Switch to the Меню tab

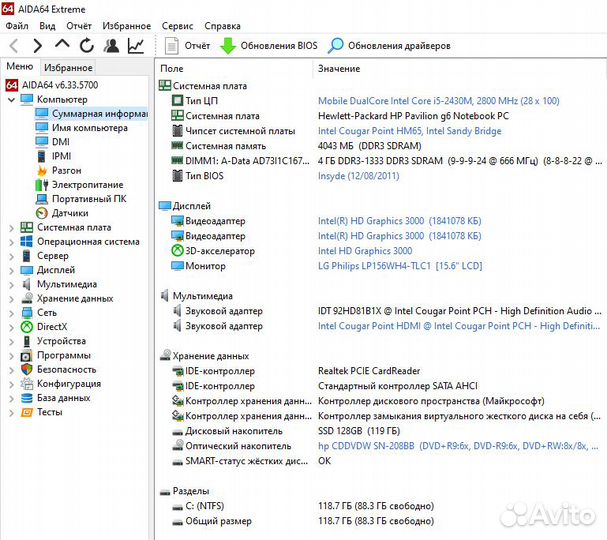click(x=19, y=67)
